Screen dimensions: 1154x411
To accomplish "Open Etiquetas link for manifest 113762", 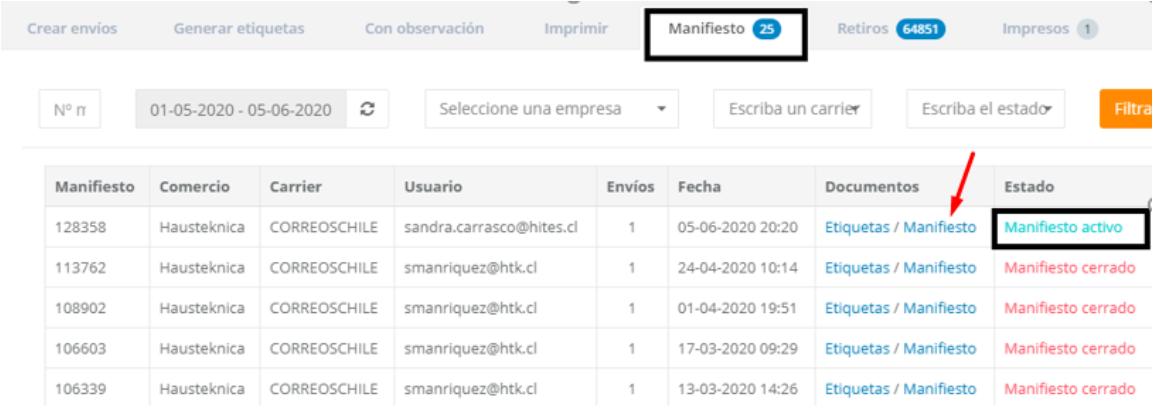I will [857, 267].
